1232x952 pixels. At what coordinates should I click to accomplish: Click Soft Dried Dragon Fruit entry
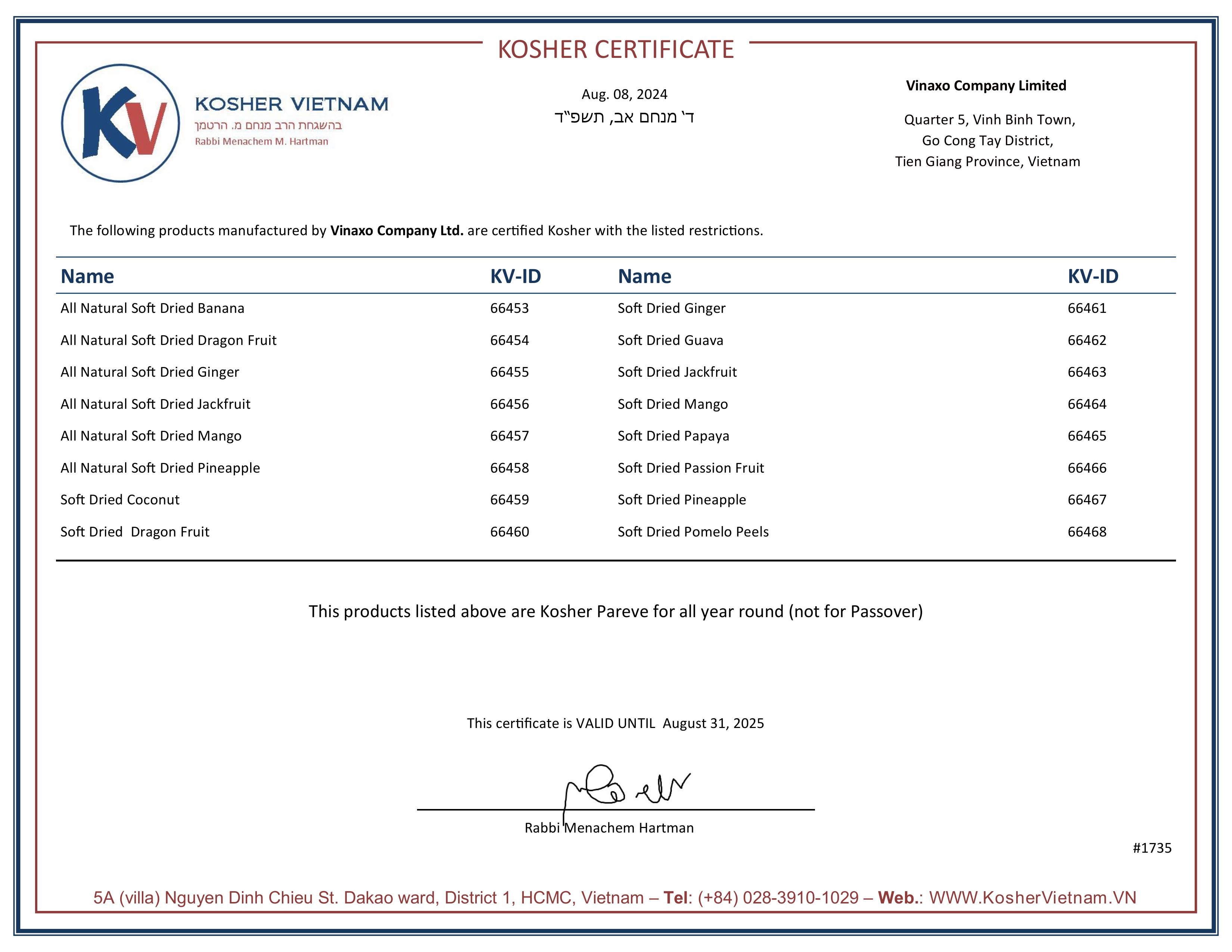tap(135, 532)
